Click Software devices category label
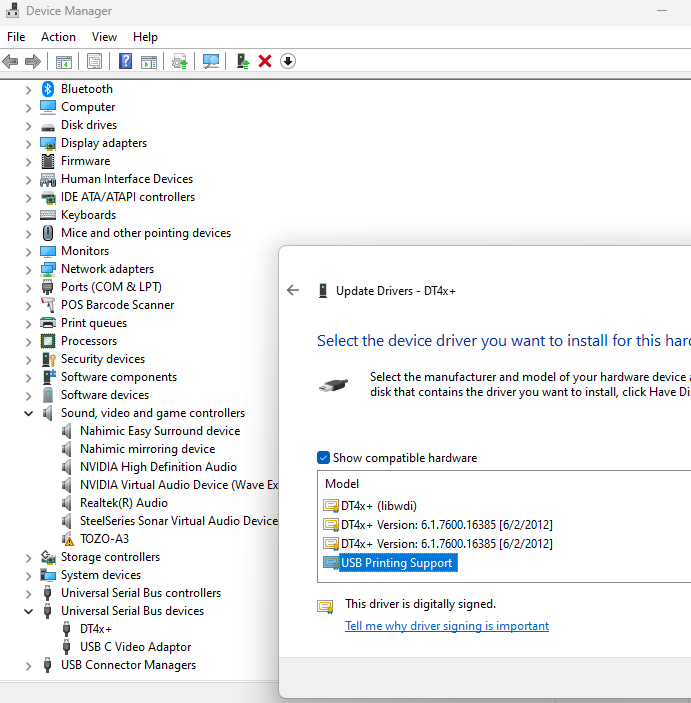The width and height of the screenshot is (691, 703). 105,395
